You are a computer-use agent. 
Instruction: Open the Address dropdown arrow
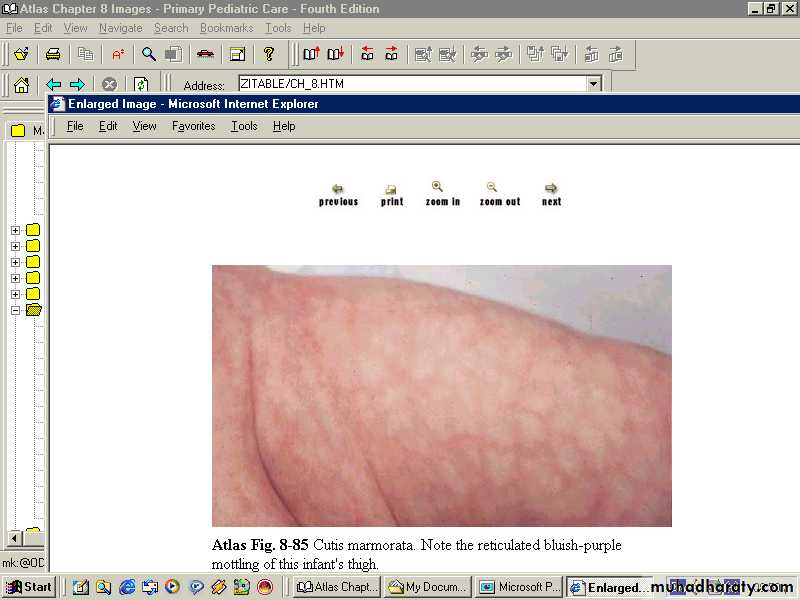point(593,85)
